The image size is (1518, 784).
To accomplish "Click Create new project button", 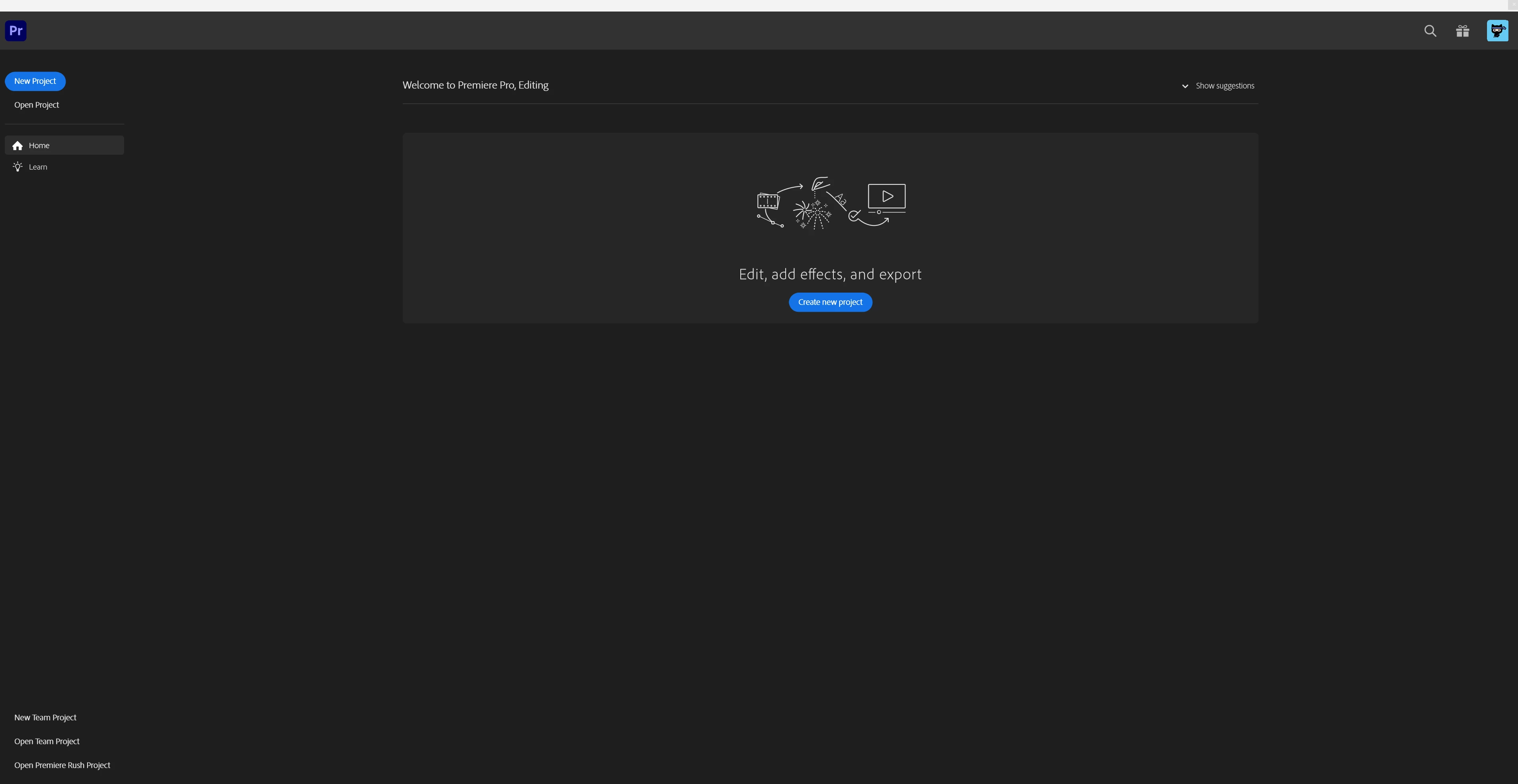I will (830, 302).
